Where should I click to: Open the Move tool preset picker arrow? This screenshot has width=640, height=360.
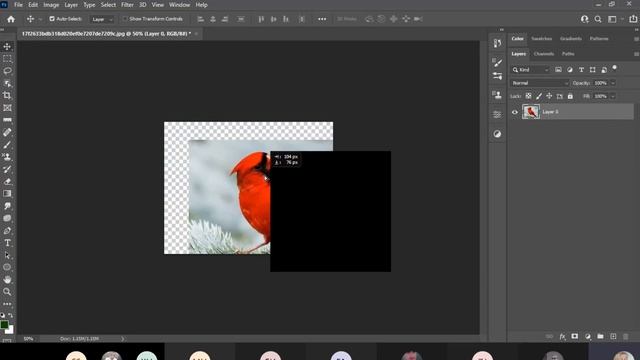40,19
